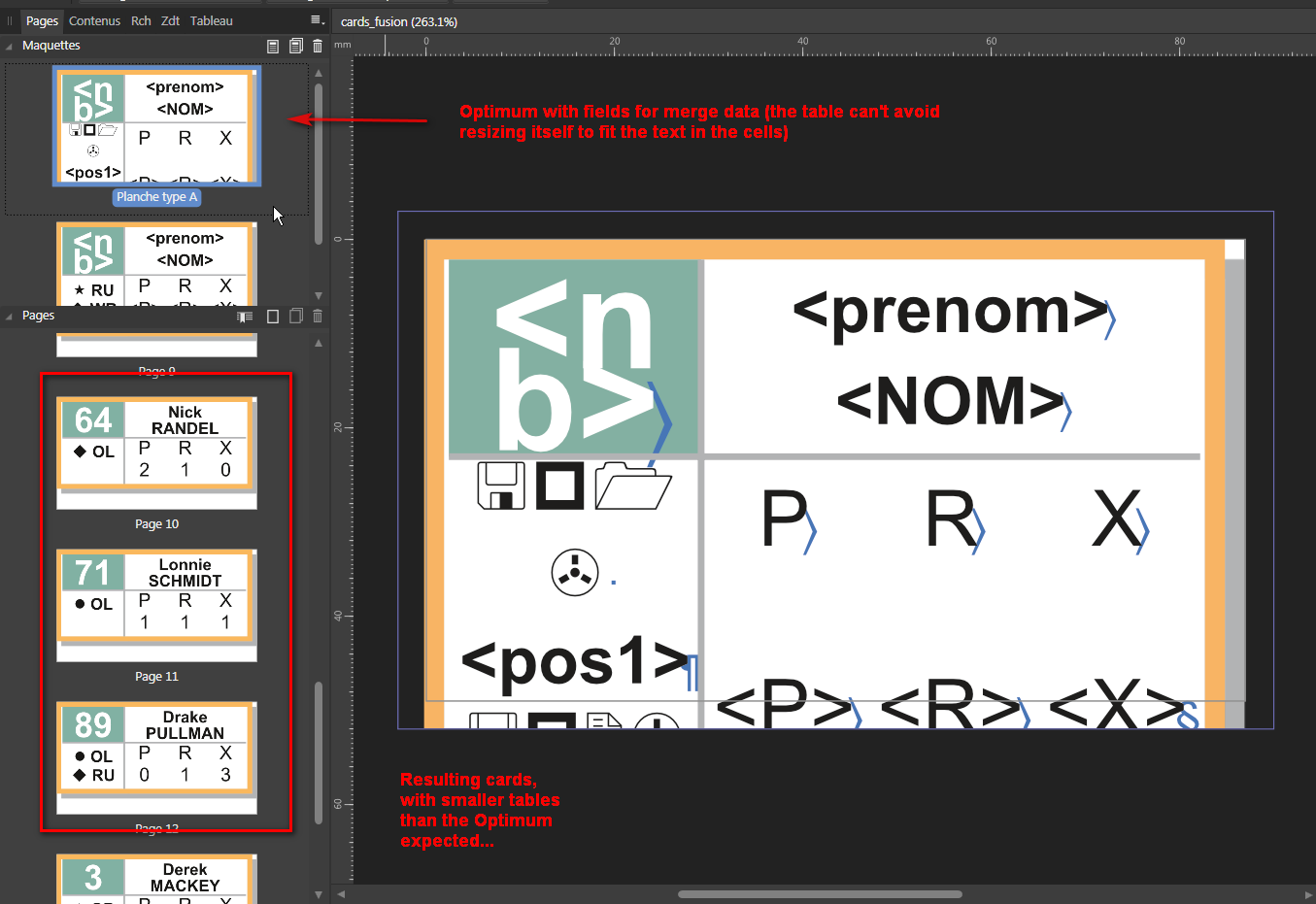Select the Planche type A master thumbnail
The width and height of the screenshot is (1316, 904).
pyautogui.click(x=156, y=126)
